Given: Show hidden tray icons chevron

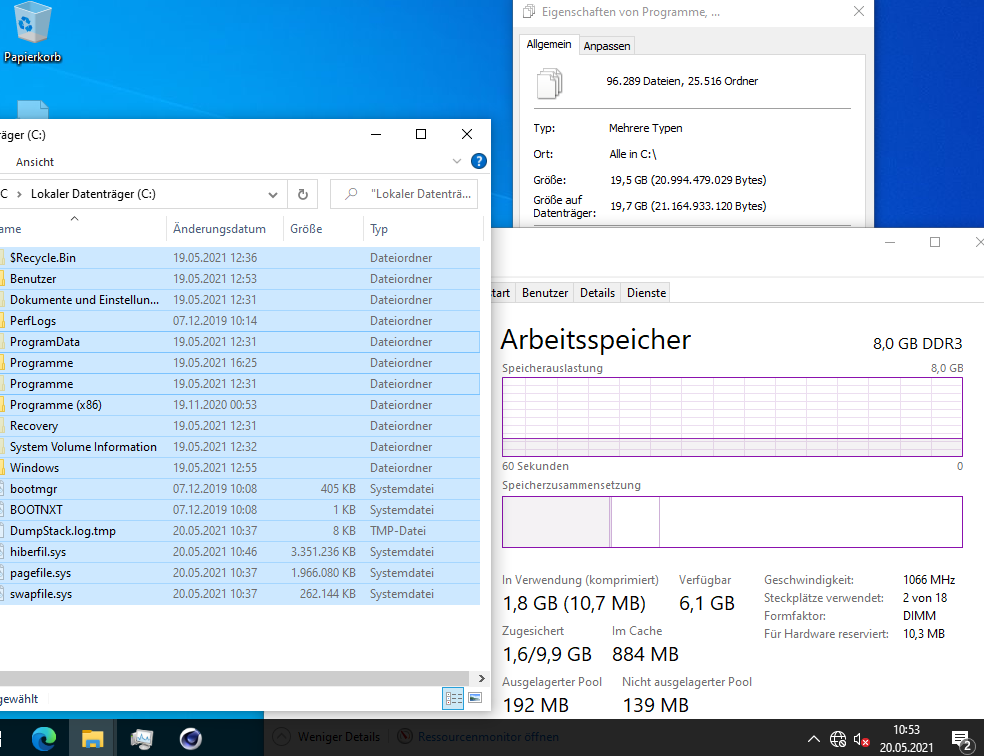Looking at the screenshot, I should [x=814, y=738].
